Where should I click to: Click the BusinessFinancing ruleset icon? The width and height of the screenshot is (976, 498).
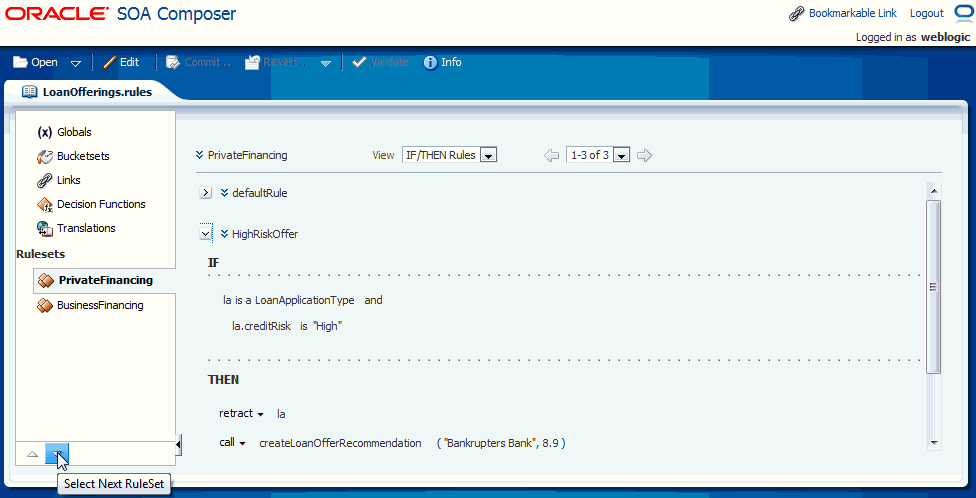coord(45,306)
